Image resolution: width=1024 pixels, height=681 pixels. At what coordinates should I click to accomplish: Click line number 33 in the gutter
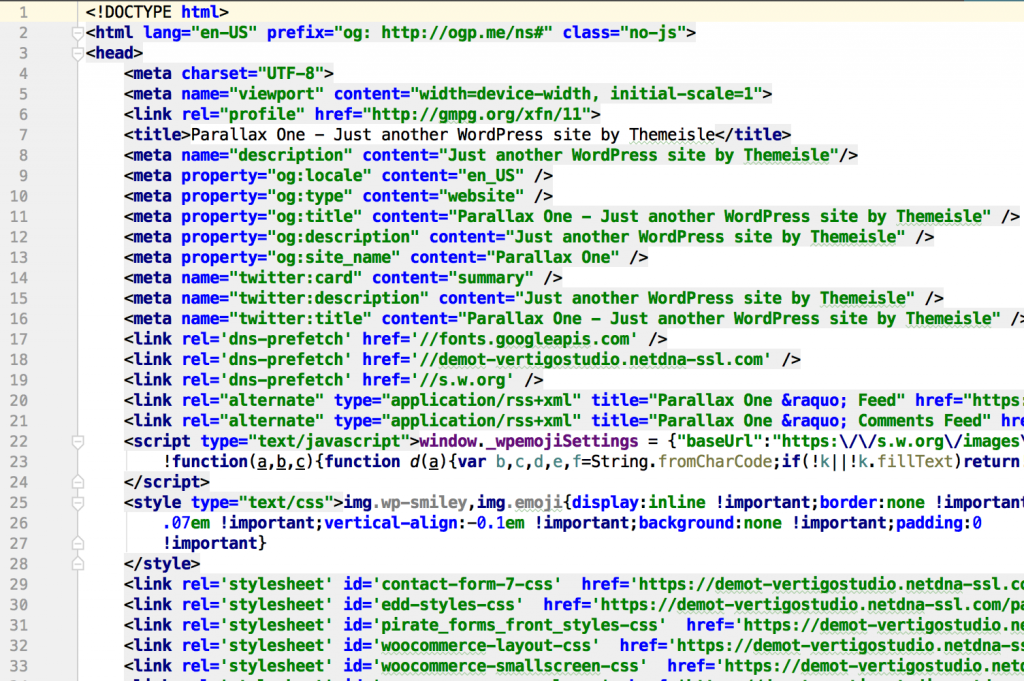coord(20,666)
